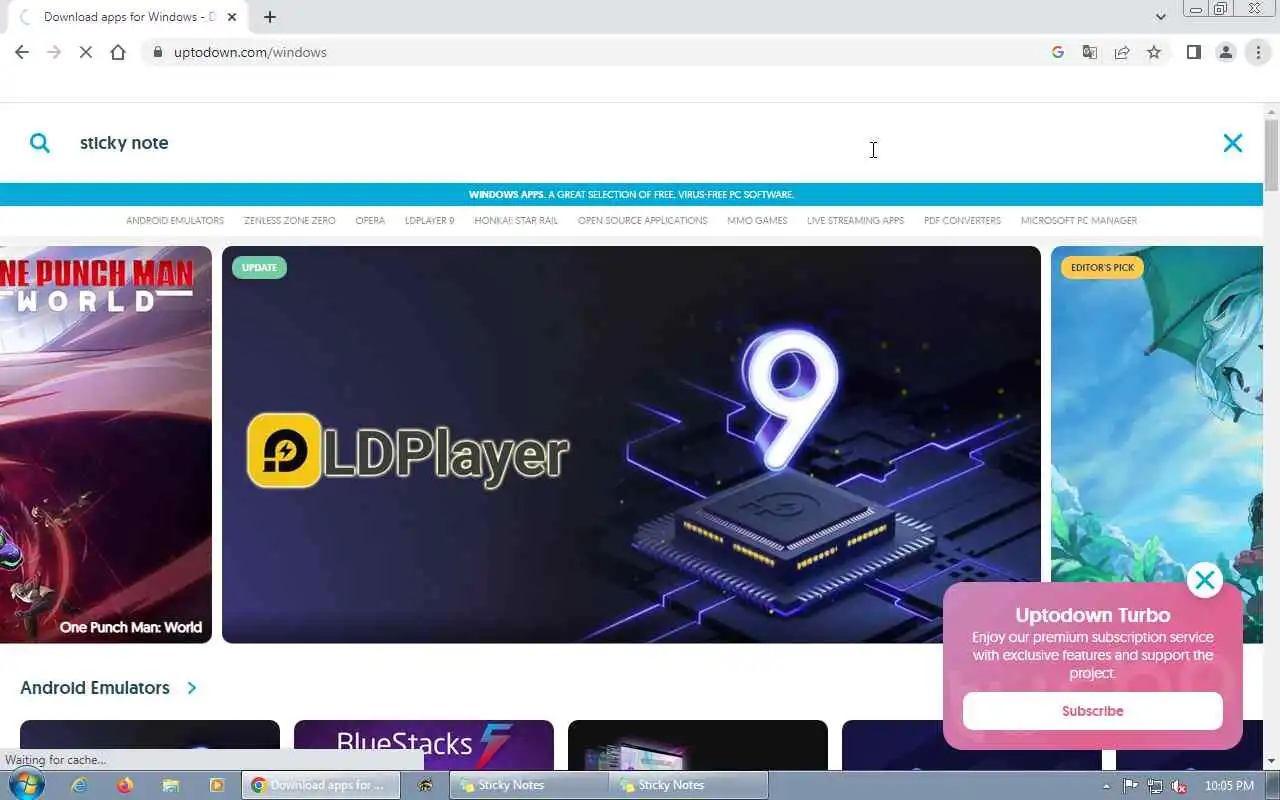1280x800 pixels.
Task: Open the network tray icon
Action: coord(1155,786)
